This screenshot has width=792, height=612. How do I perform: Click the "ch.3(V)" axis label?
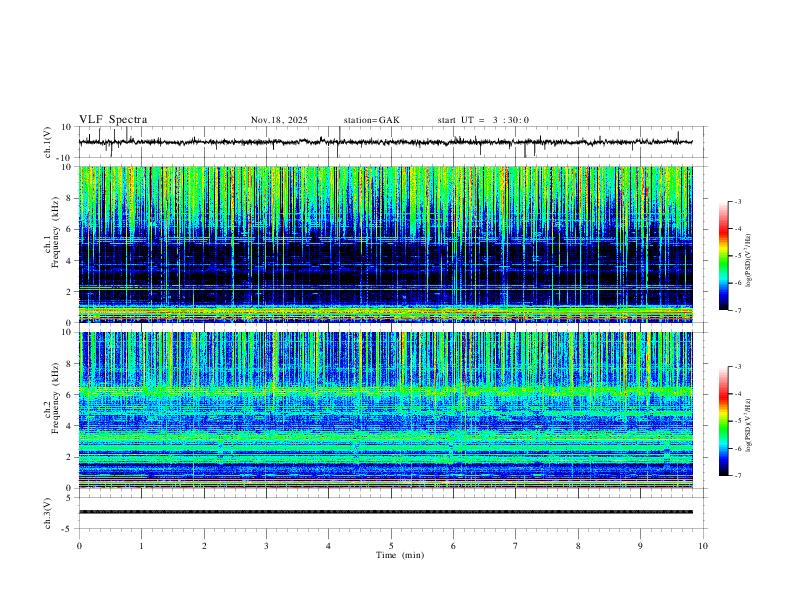[47, 513]
